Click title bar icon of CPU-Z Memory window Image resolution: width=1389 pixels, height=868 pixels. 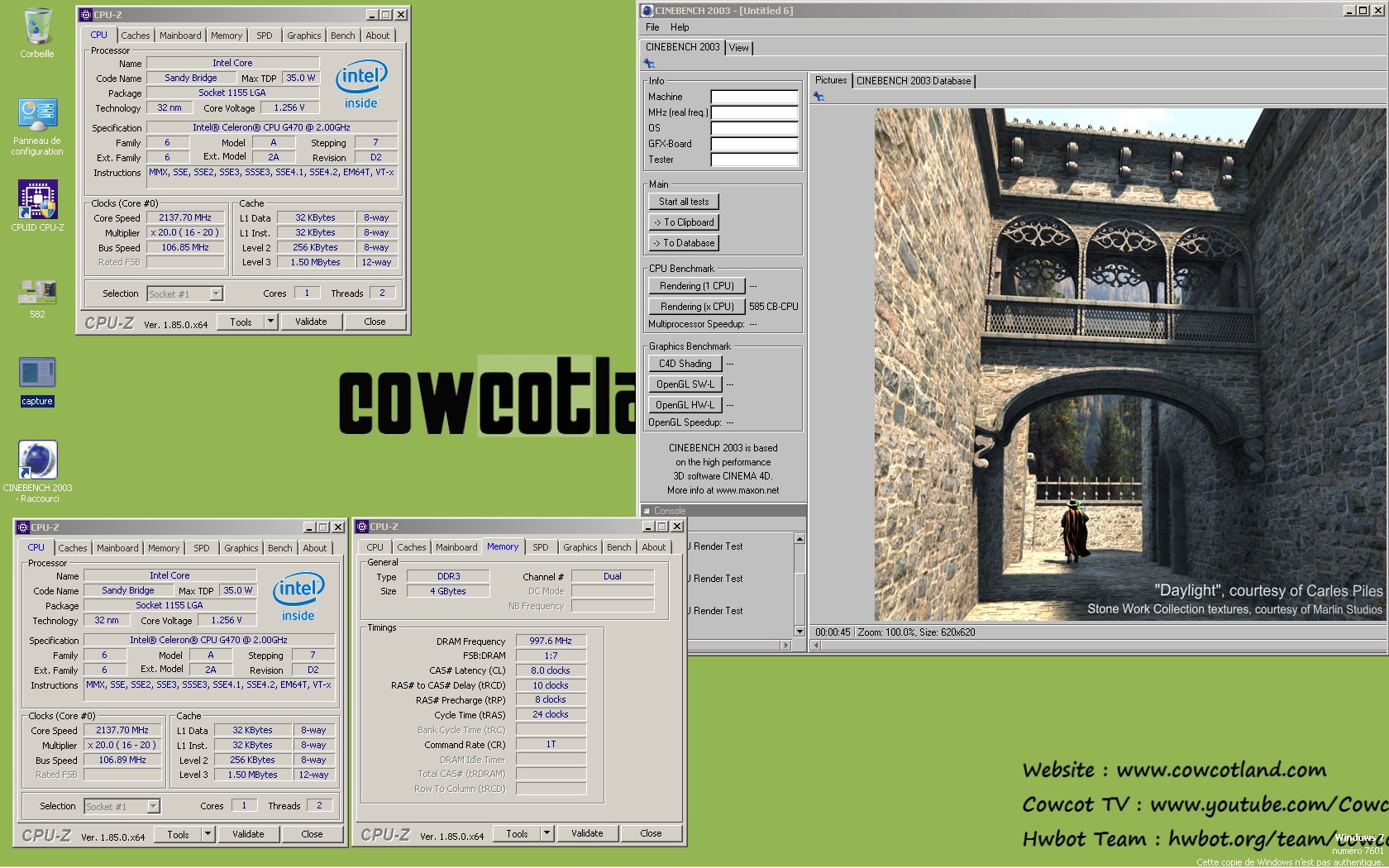(x=362, y=527)
